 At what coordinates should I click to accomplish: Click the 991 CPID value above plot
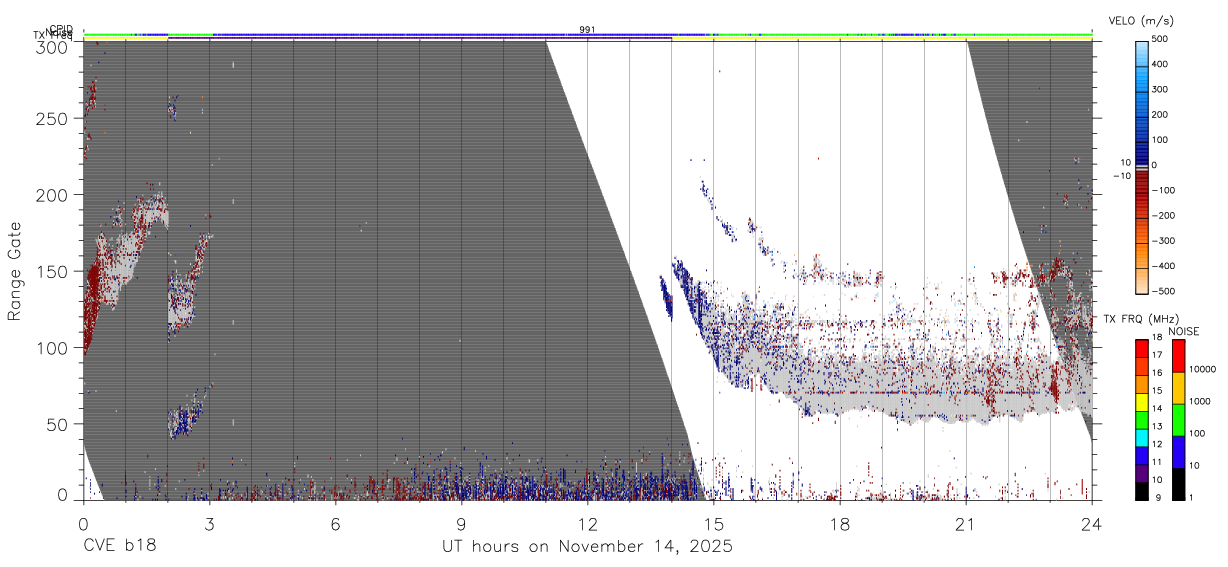point(587,29)
